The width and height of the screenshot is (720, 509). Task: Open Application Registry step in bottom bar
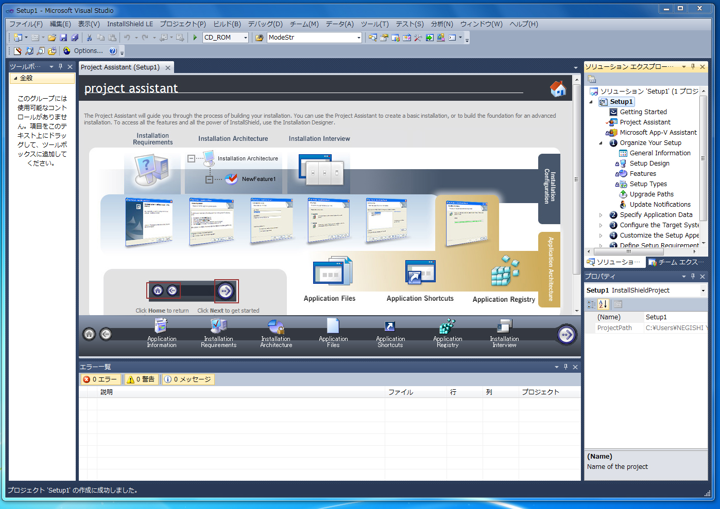click(x=448, y=333)
